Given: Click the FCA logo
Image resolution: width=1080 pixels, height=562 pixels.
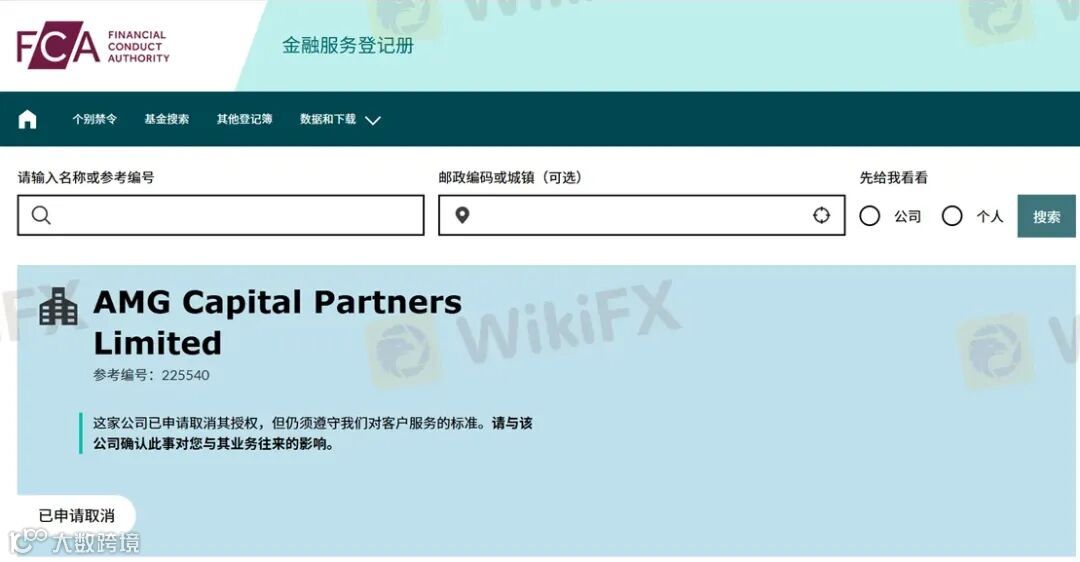Looking at the screenshot, I should click(93, 45).
